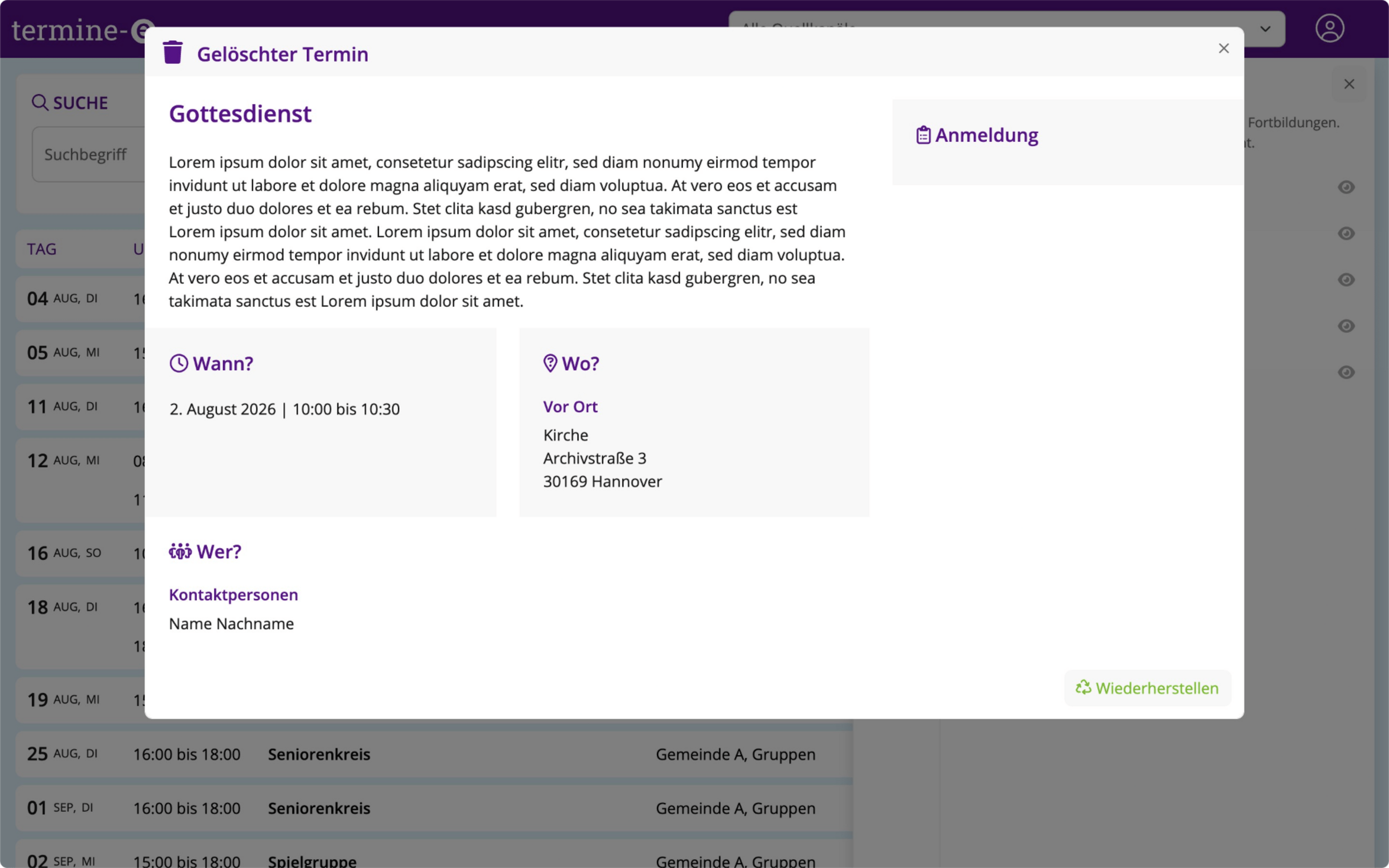Click the 19 AUG, MI date row
The height and width of the screenshot is (868, 1389).
[80, 700]
